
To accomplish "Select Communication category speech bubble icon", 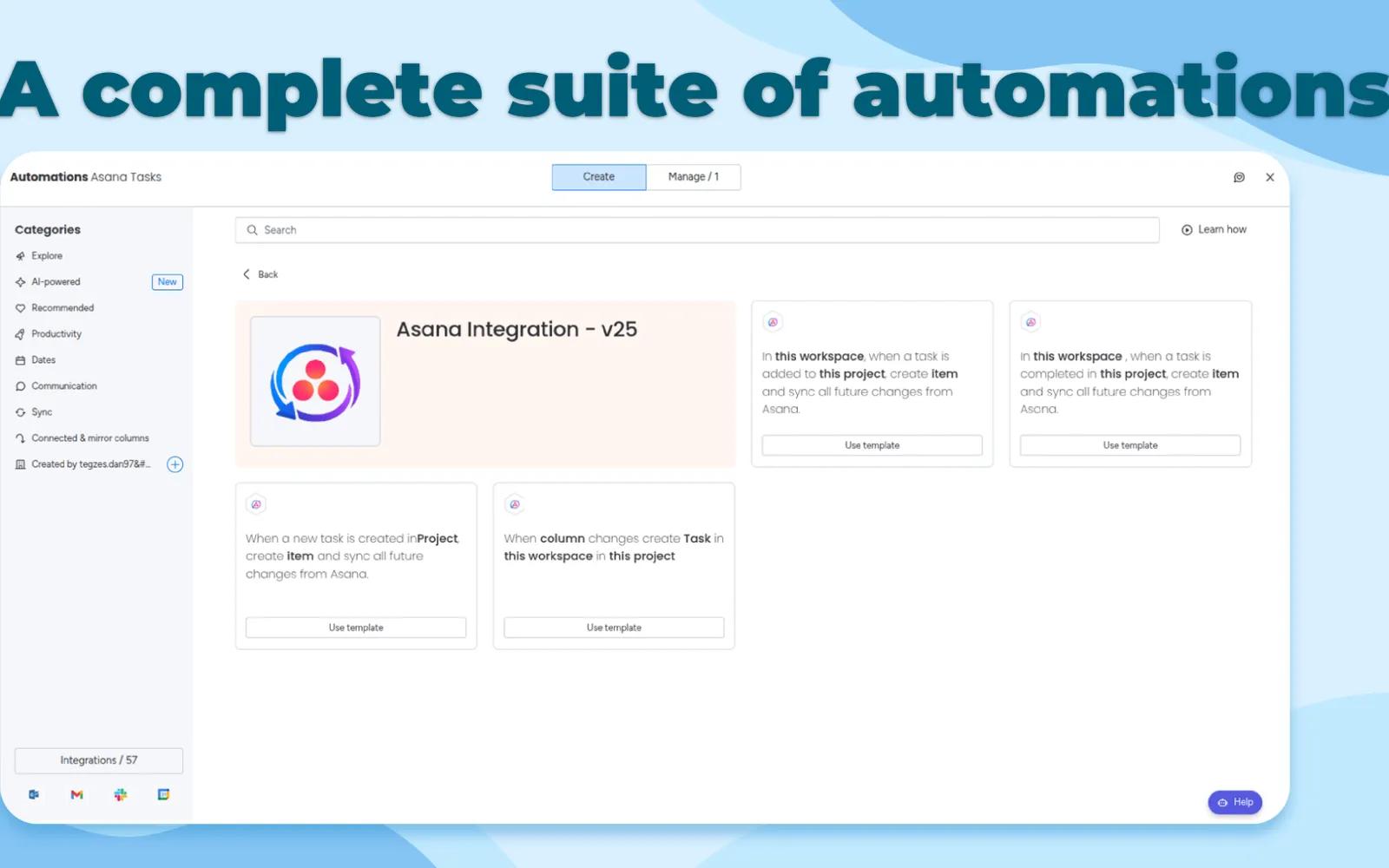I will pos(21,386).
